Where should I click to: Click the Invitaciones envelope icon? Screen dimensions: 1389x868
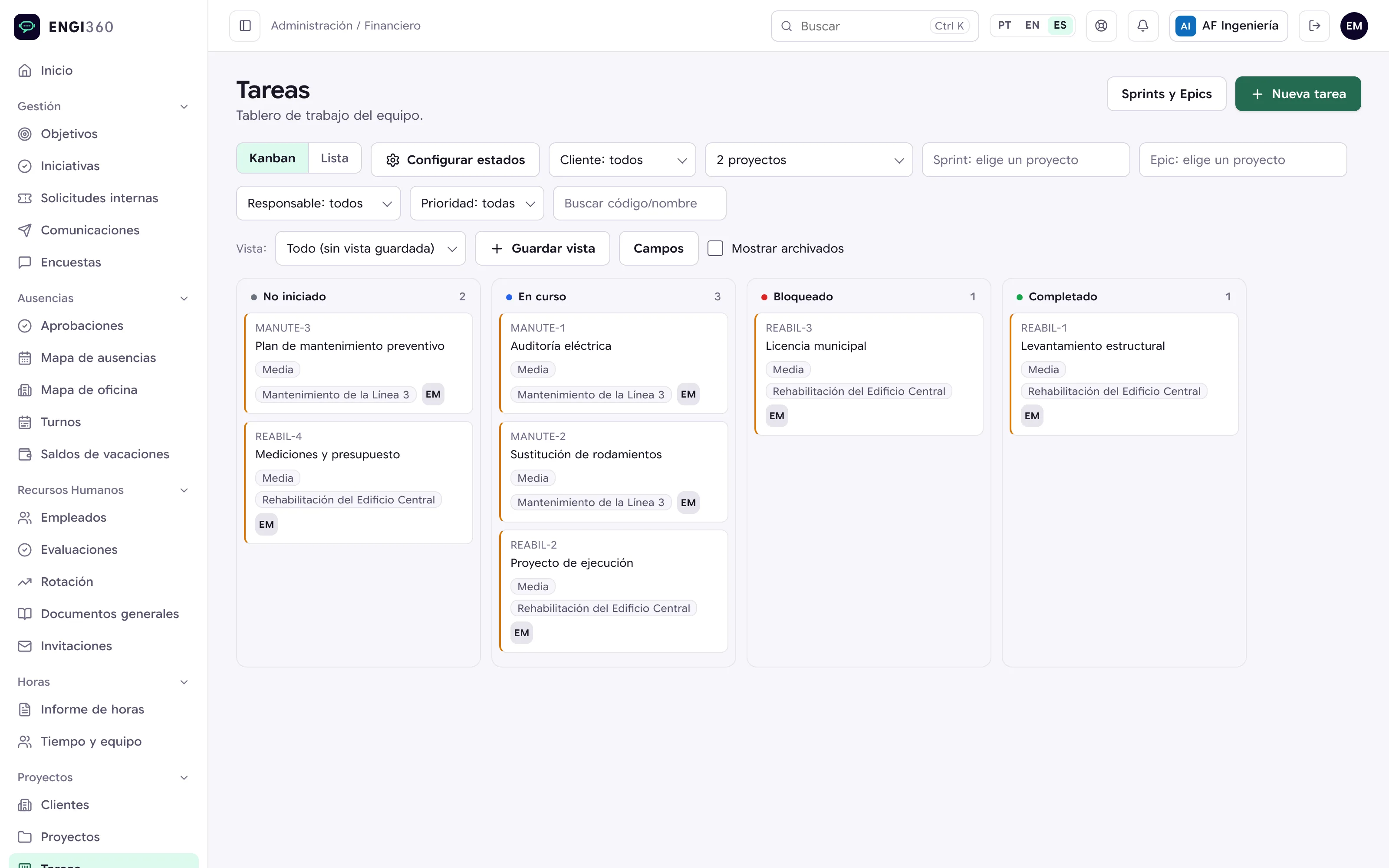point(25,646)
